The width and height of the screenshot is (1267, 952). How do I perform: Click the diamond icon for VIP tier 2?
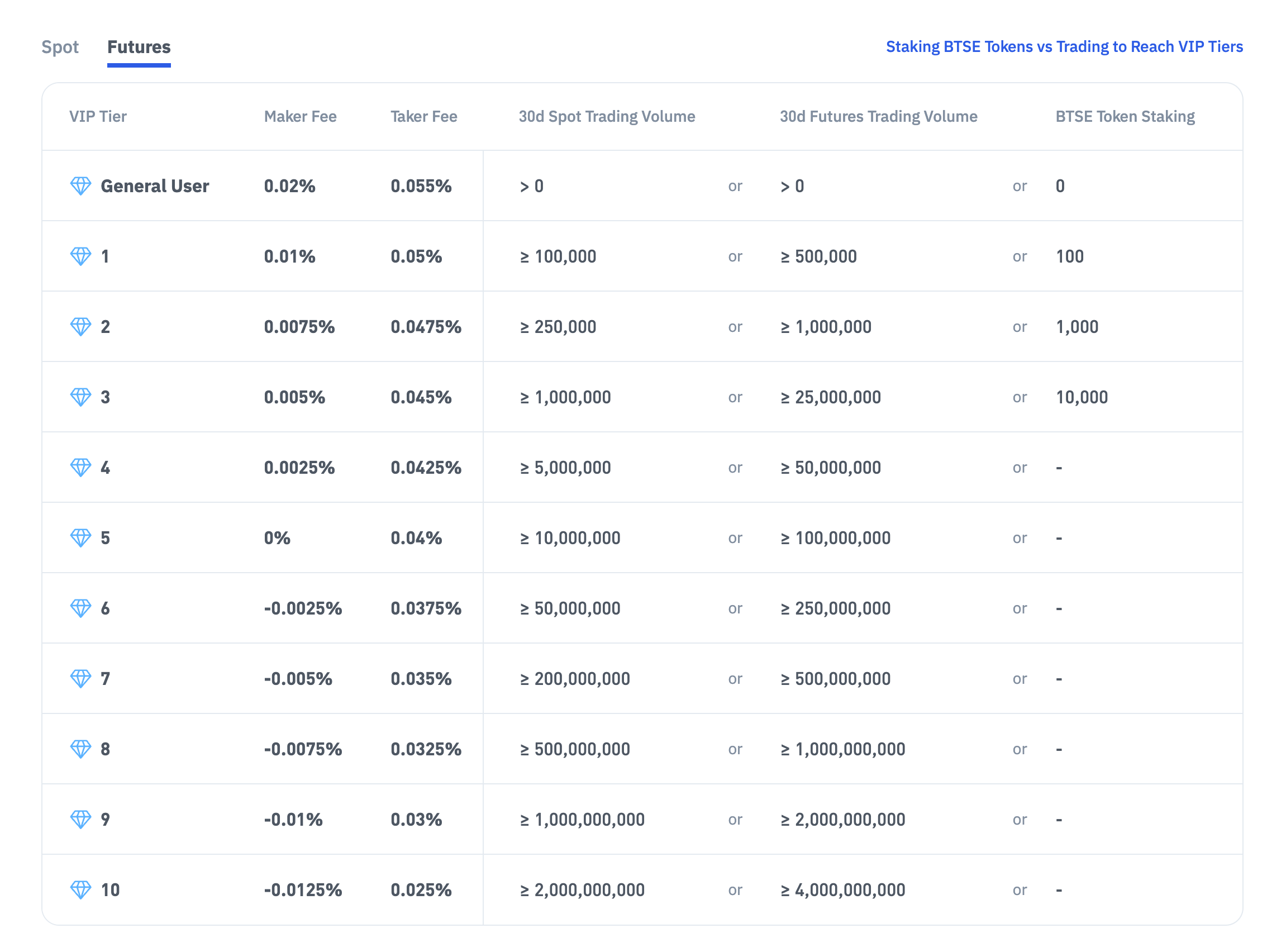(81, 327)
